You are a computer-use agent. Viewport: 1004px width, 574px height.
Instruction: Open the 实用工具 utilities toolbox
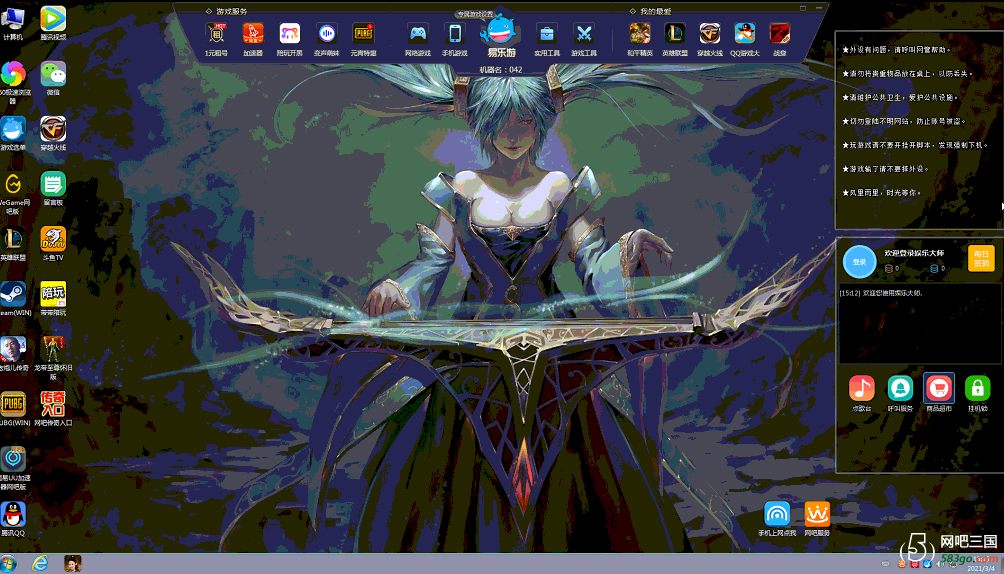click(547, 33)
